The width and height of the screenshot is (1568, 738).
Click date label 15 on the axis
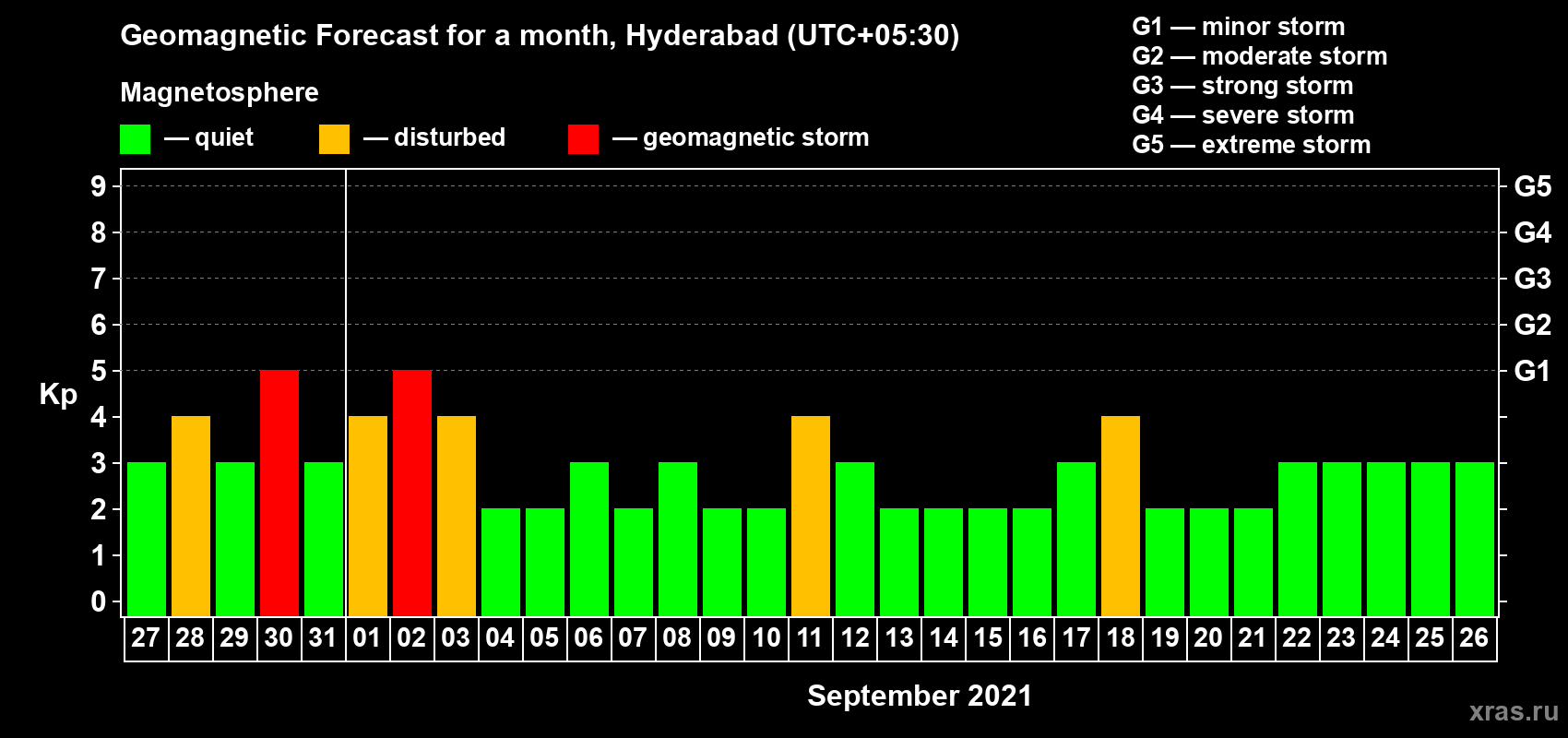pyautogui.click(x=987, y=637)
